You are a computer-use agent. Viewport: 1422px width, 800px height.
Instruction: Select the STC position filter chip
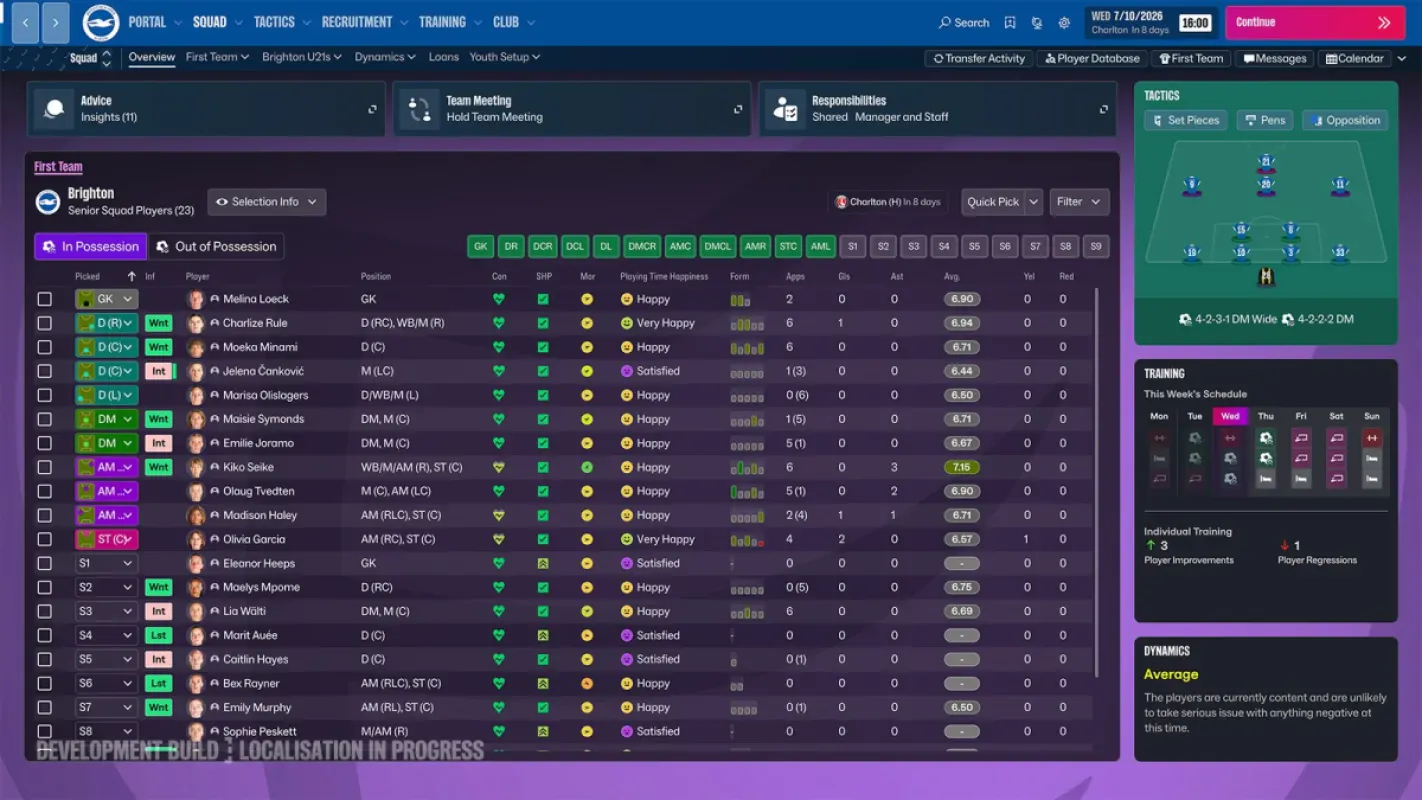(789, 246)
